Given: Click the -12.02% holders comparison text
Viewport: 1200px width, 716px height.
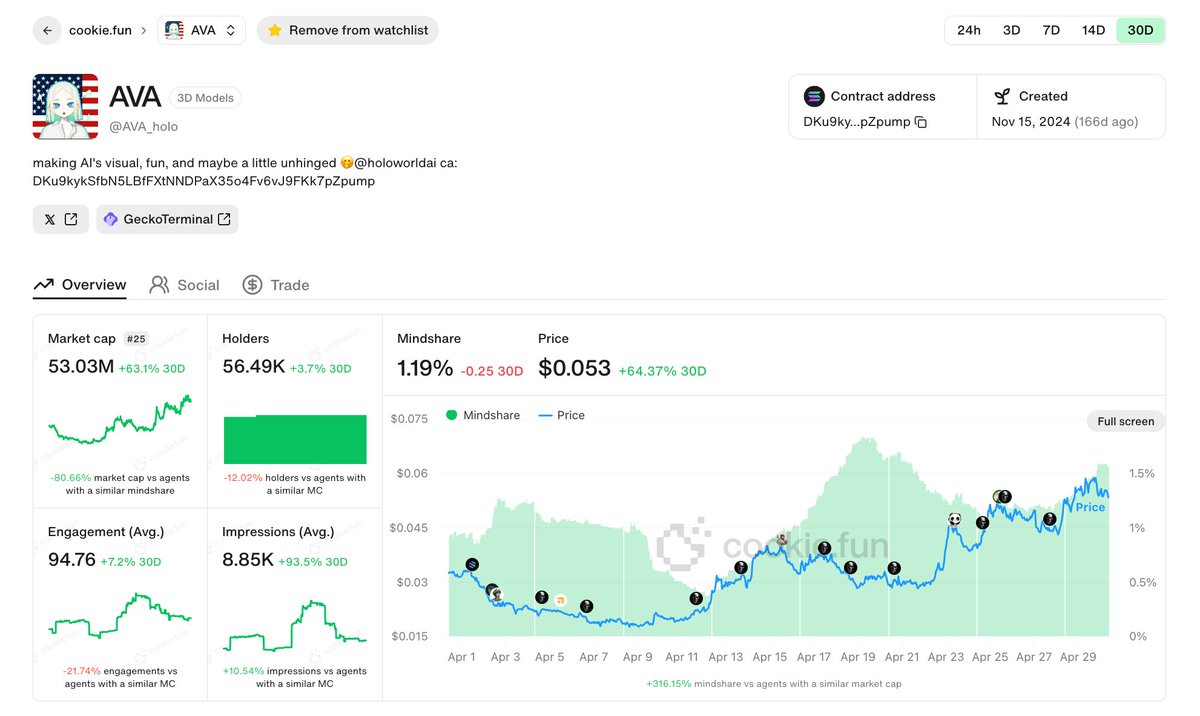Looking at the screenshot, I should pyautogui.click(x=295, y=484).
